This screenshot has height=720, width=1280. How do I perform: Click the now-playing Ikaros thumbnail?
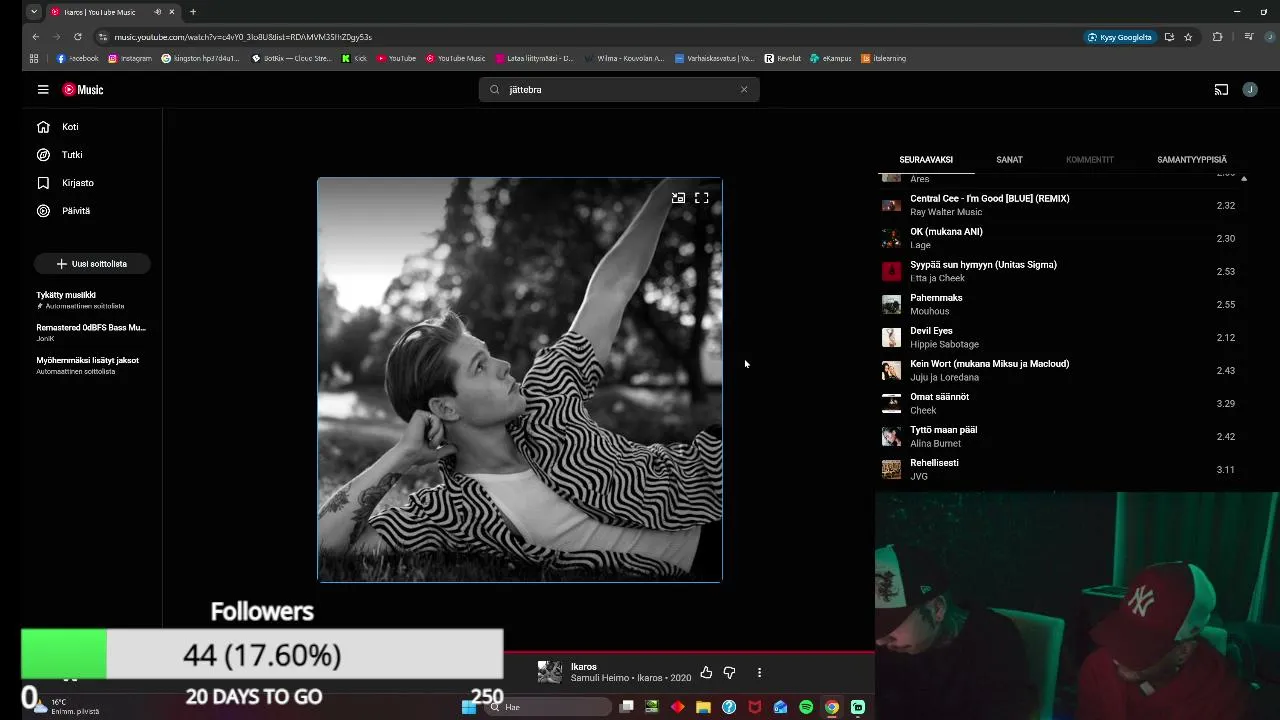click(550, 672)
